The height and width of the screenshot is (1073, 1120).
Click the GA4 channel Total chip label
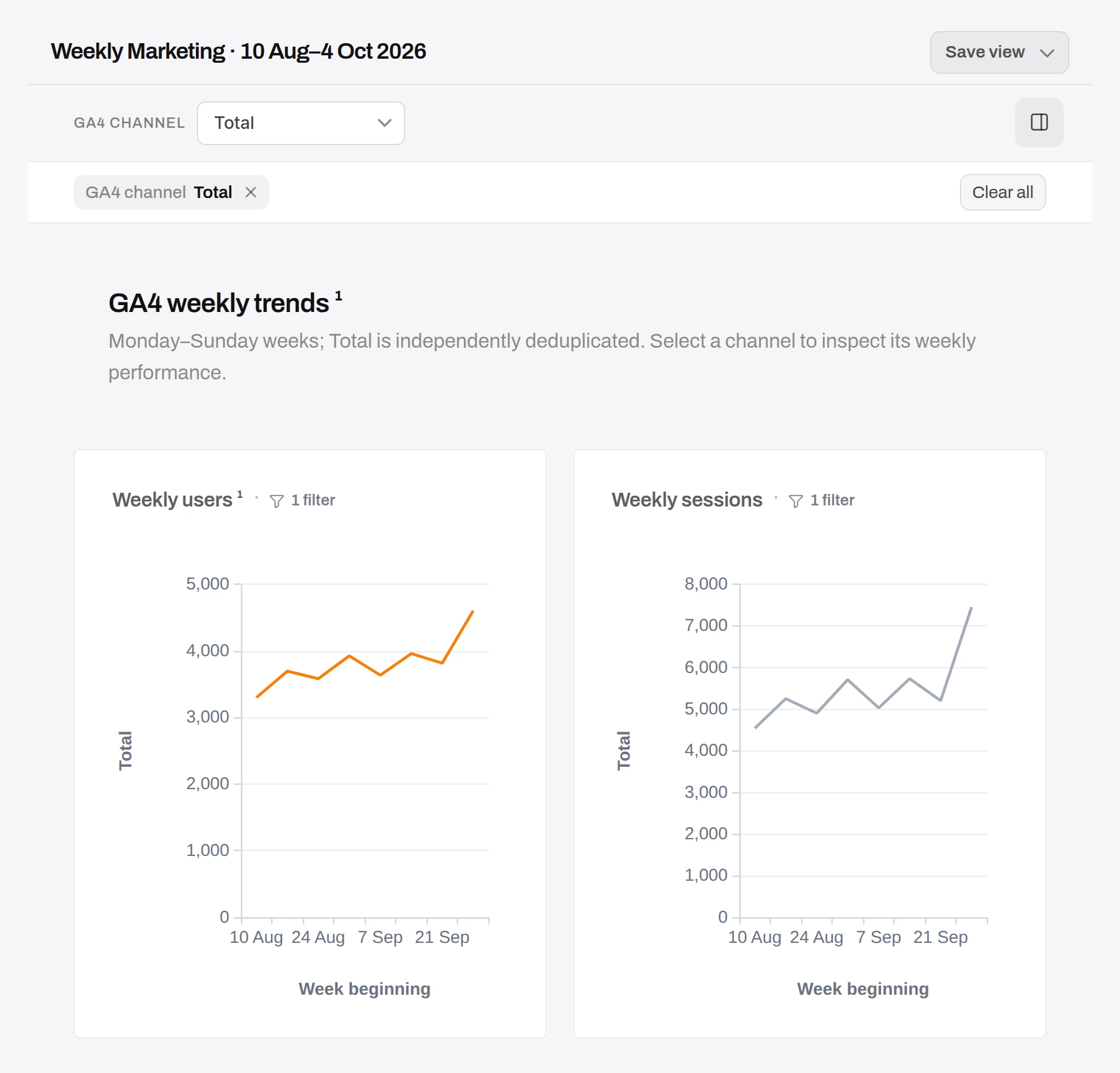click(159, 192)
